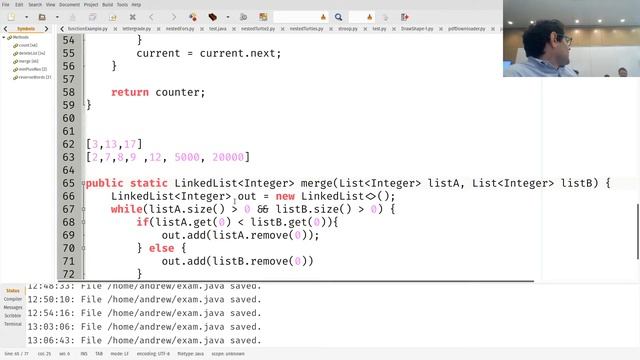Click the Find magnifier toolbar icon
The height and width of the screenshot is (360, 640).
[338, 17]
